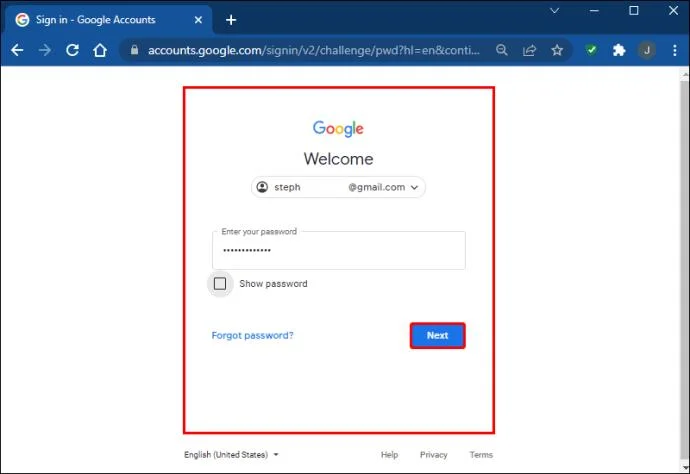Click the account avatar icon in chip
Viewport: 690px width, 474px height.
pos(262,187)
